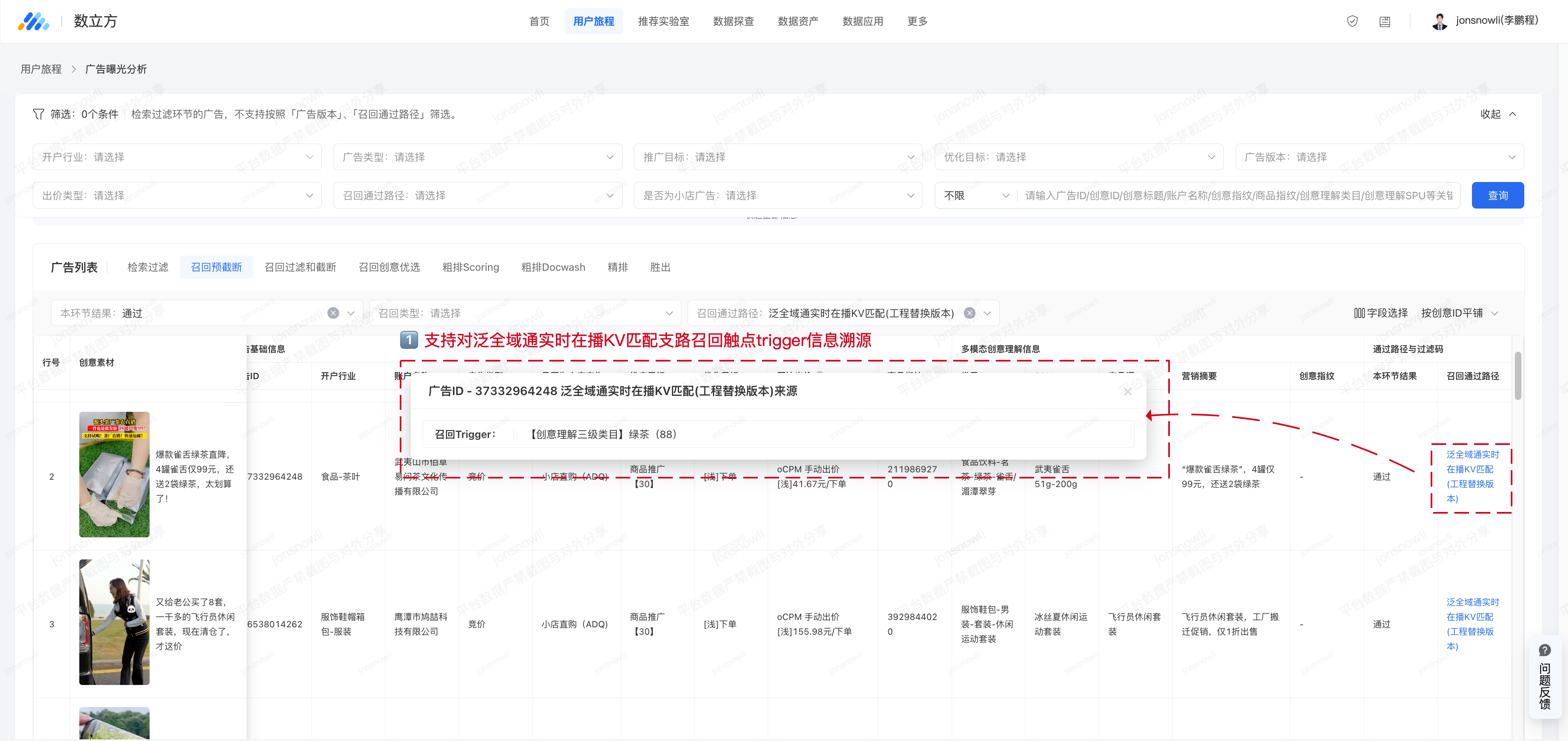Viewport: 1568px width, 741px height.
Task: Click the shield icon in header
Action: (x=1352, y=21)
